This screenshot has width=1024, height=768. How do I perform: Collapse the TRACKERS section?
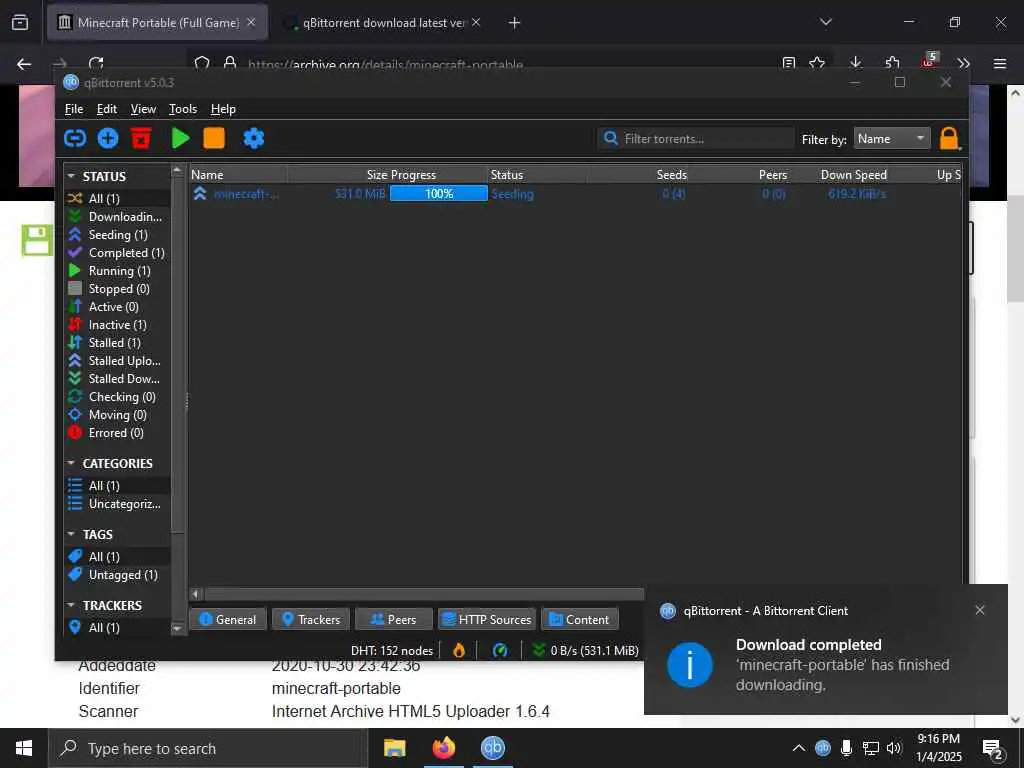(71, 605)
